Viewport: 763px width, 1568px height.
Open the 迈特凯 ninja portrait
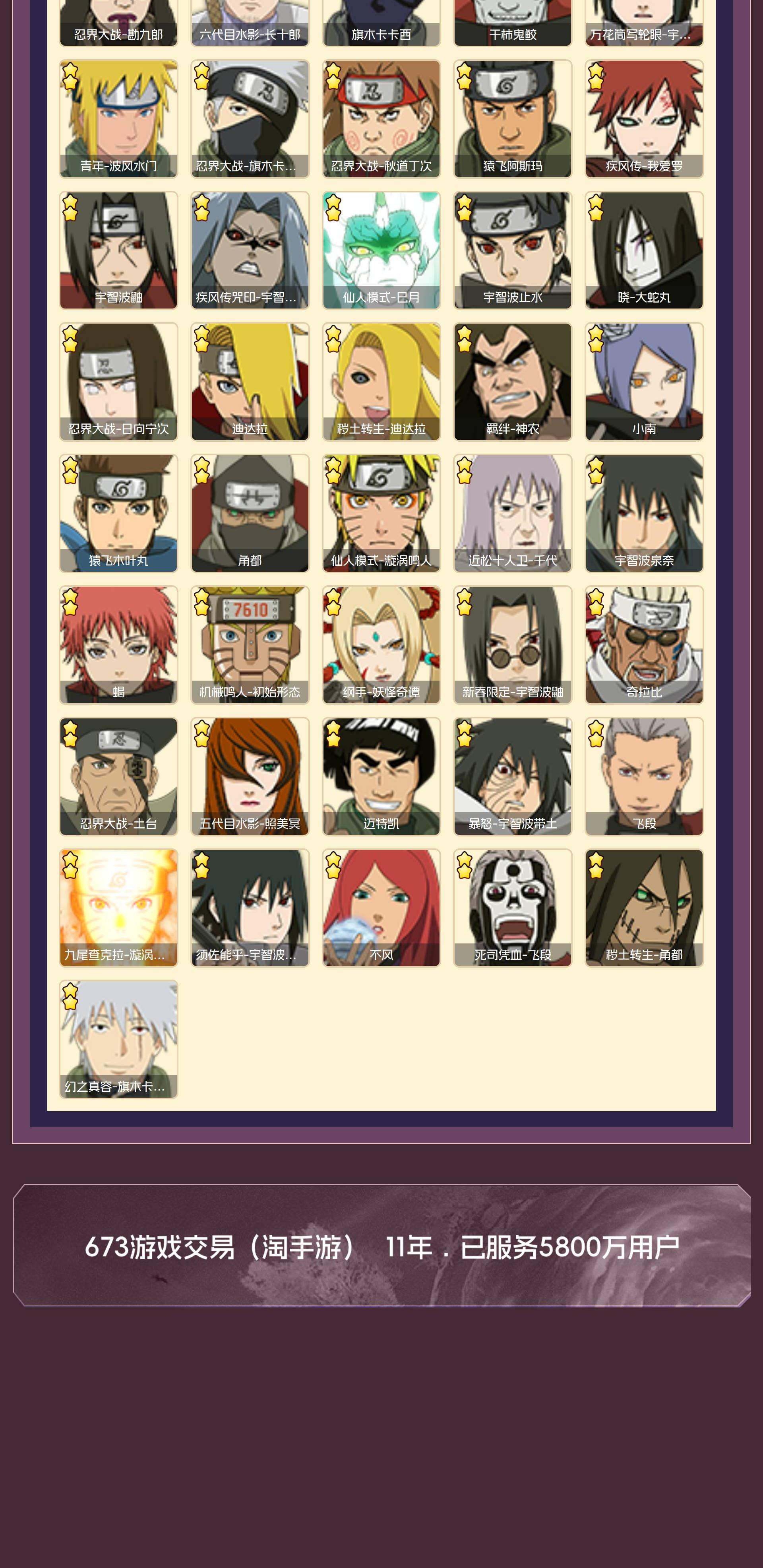tap(381, 776)
